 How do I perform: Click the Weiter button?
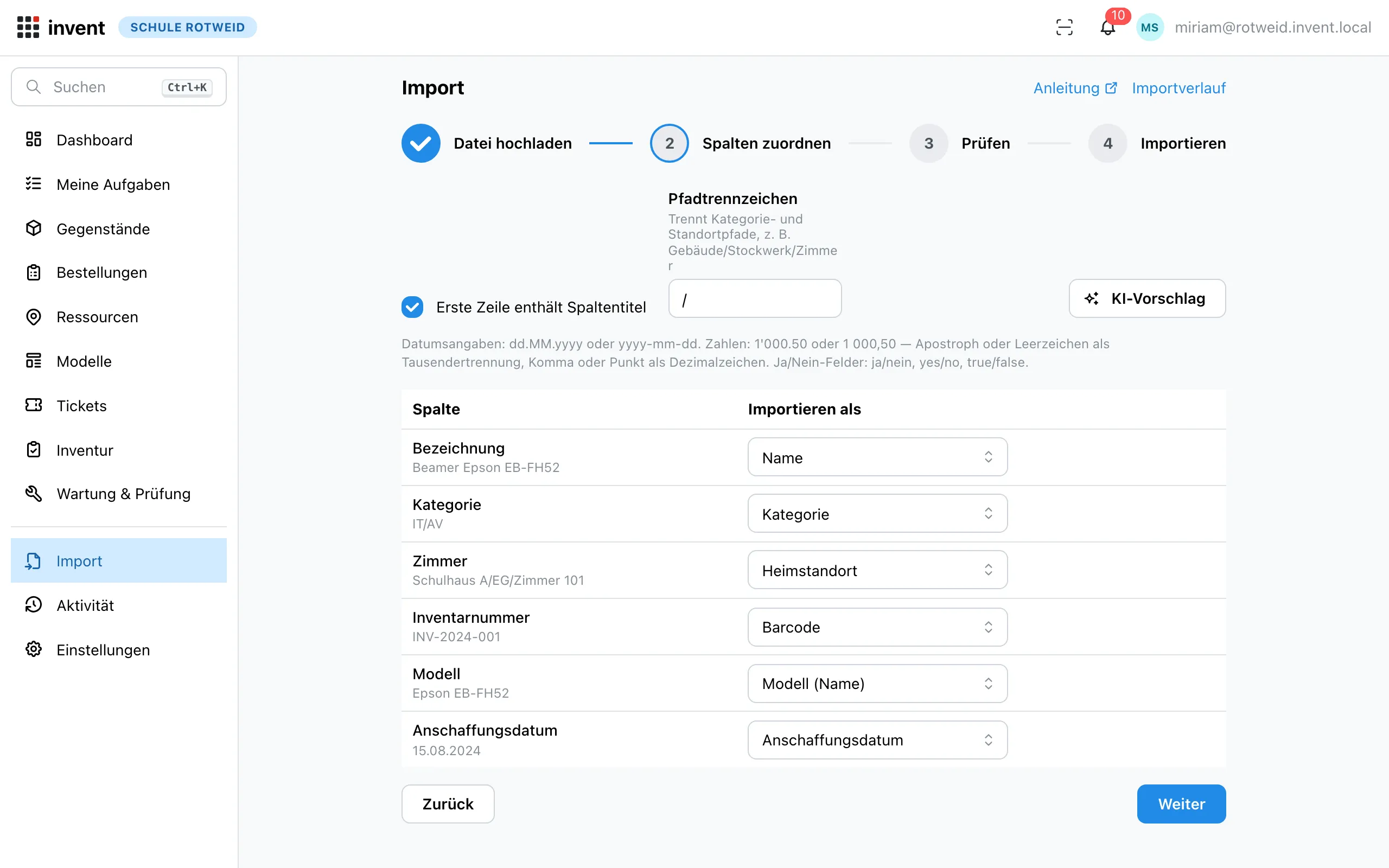[x=1181, y=803]
